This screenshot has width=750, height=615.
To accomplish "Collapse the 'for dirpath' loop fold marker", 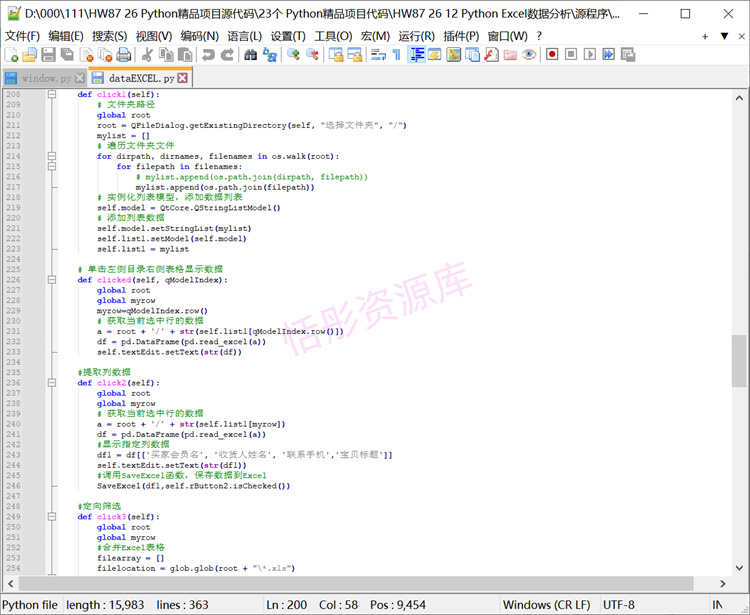I will [52, 156].
